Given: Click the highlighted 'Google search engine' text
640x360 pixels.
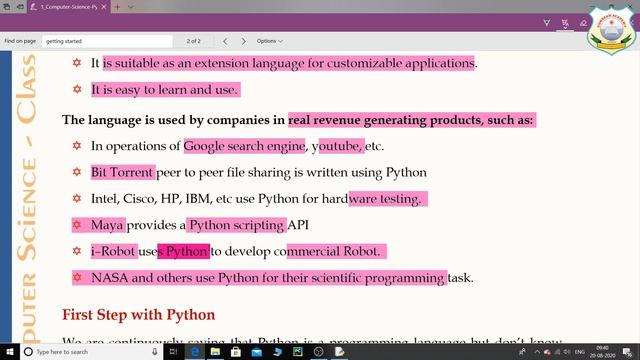Looking at the screenshot, I should click(x=244, y=146).
